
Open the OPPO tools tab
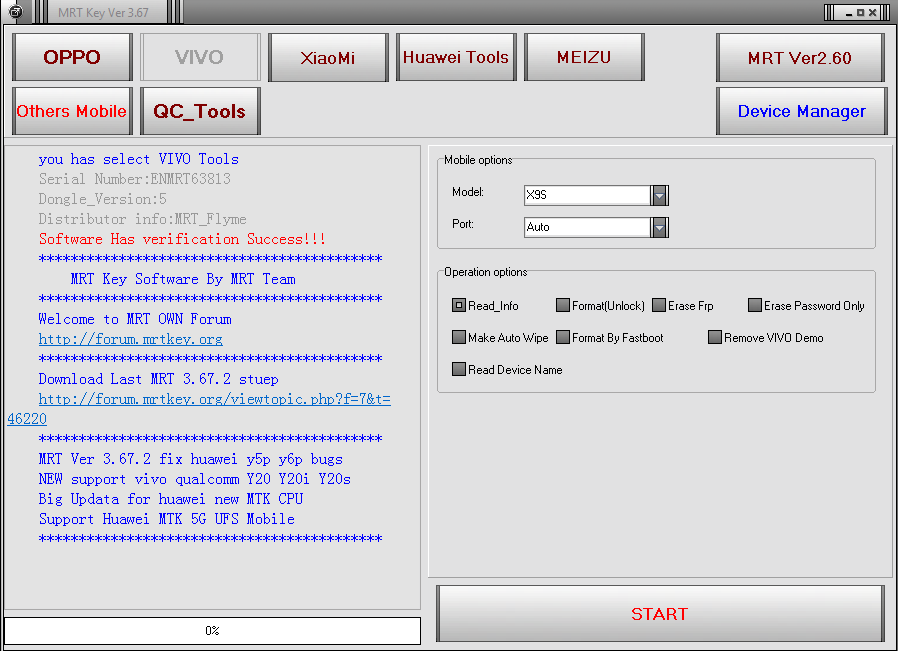pos(72,57)
